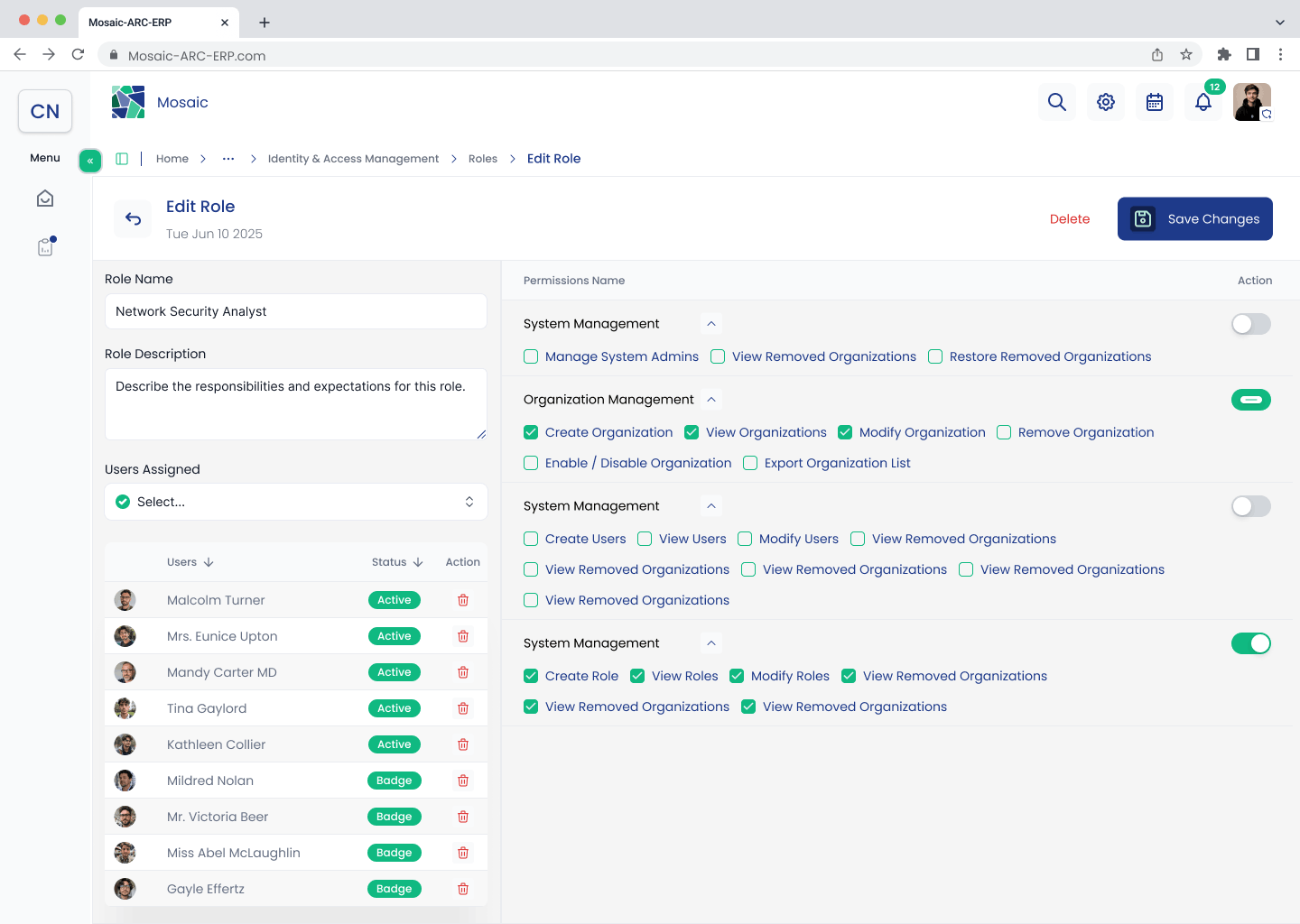Sort the table by the Status column
Screen dimensions: 1300x924
click(x=397, y=562)
